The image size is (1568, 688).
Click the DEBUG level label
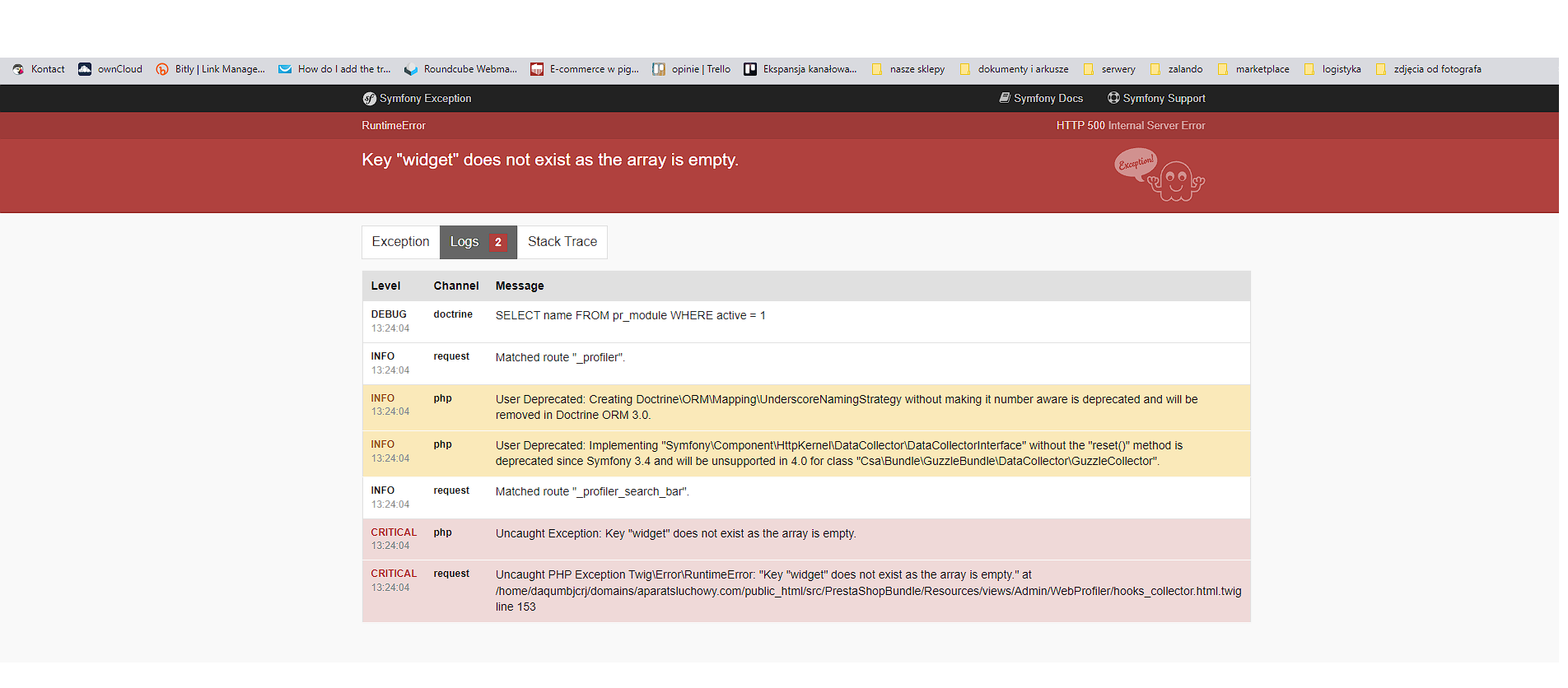pos(389,314)
